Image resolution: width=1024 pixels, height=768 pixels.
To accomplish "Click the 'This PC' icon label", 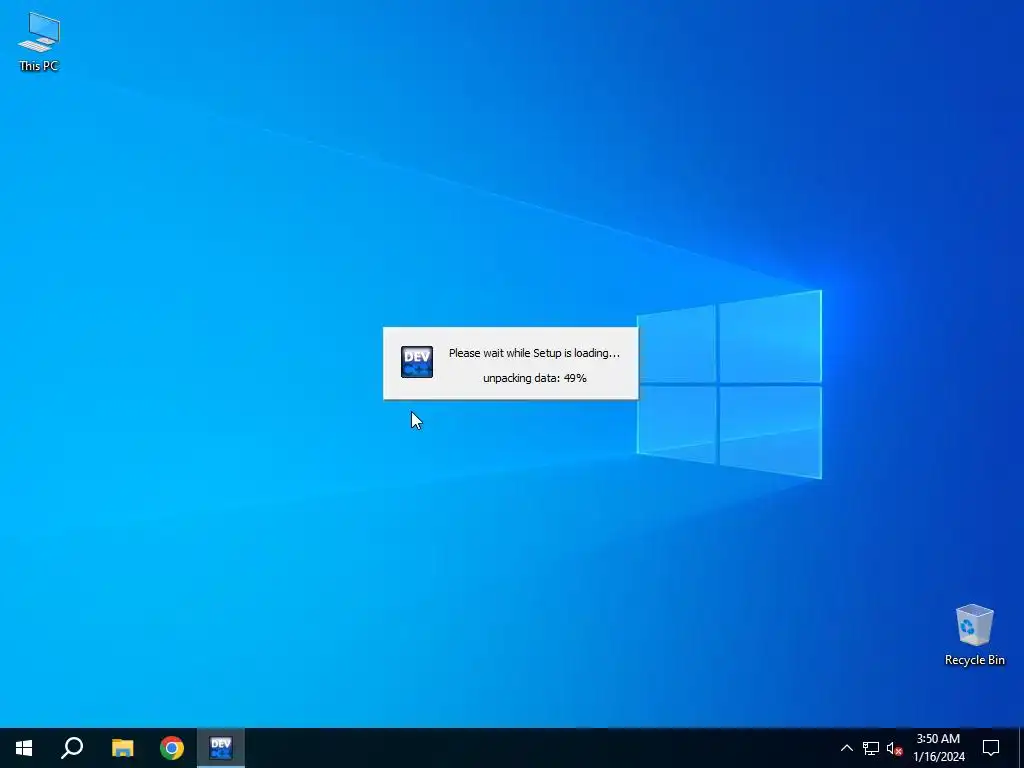I will (39, 65).
